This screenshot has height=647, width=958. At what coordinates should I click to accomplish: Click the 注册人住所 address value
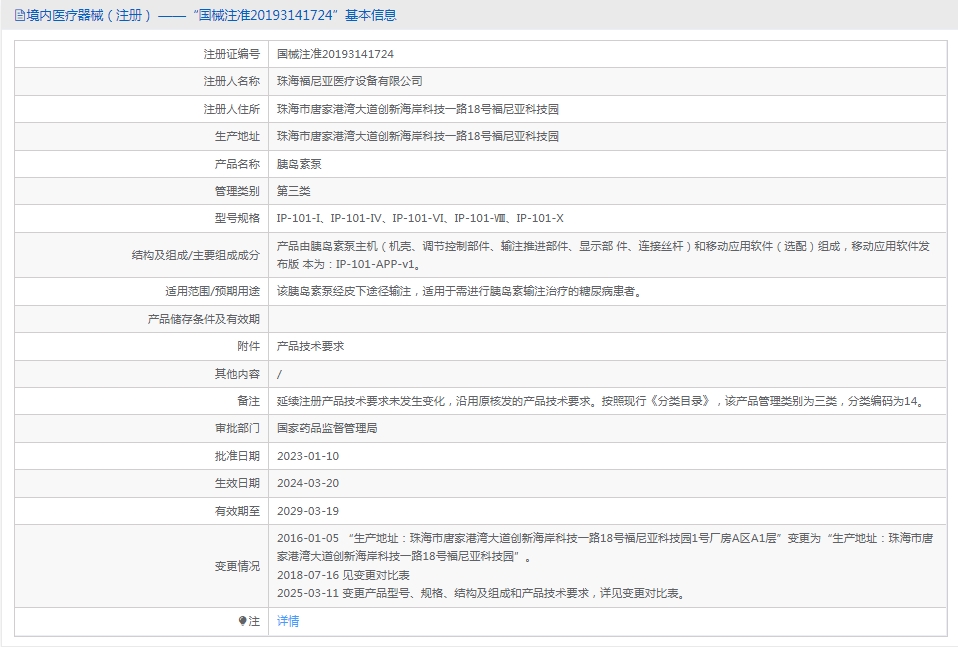(x=418, y=109)
